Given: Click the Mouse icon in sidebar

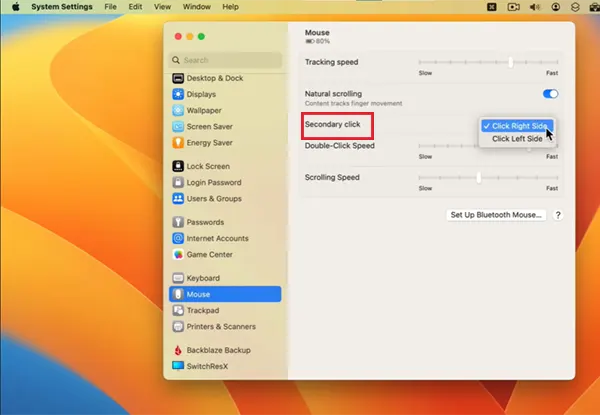Looking at the screenshot, I should coord(178,294).
